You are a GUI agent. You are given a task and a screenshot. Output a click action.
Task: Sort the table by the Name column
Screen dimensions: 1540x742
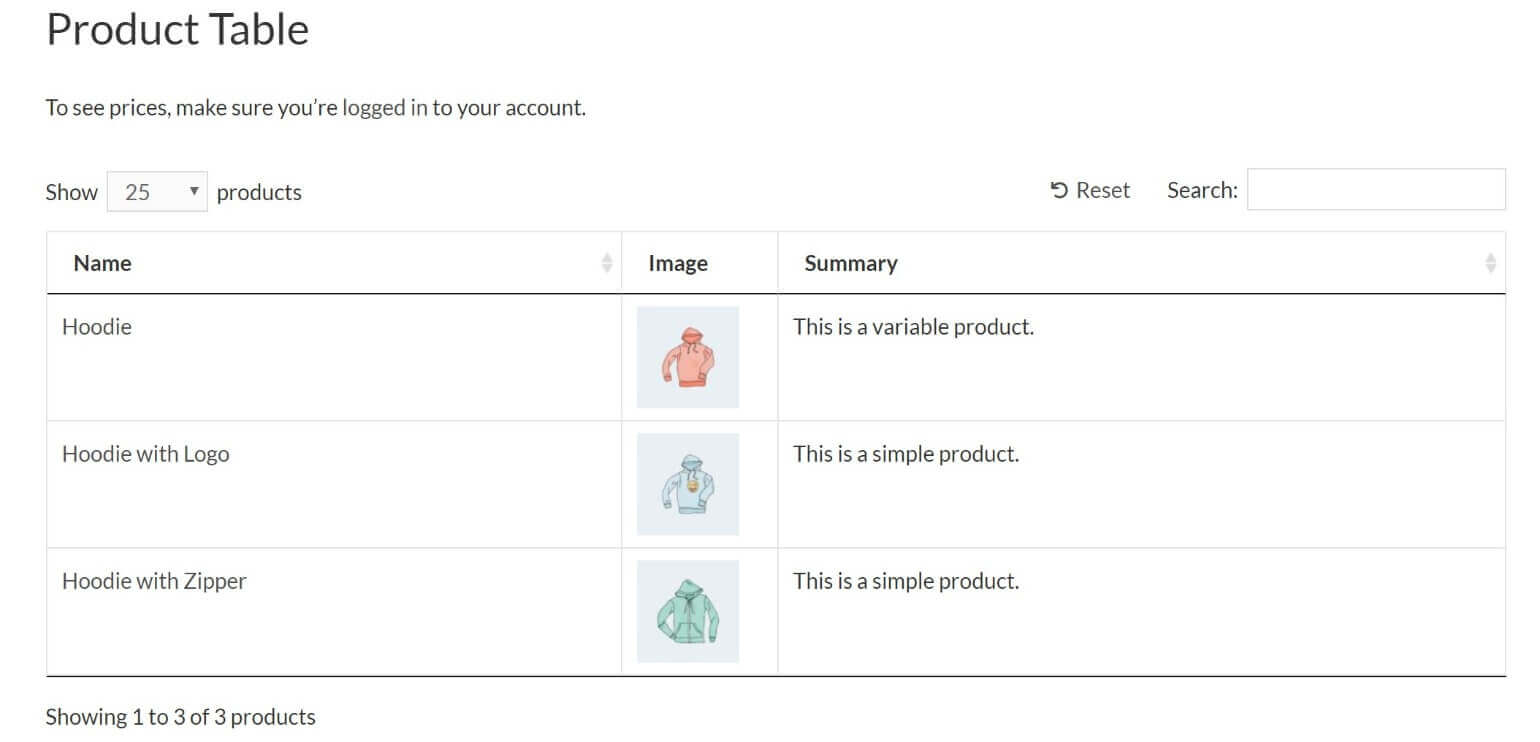[x=103, y=262]
